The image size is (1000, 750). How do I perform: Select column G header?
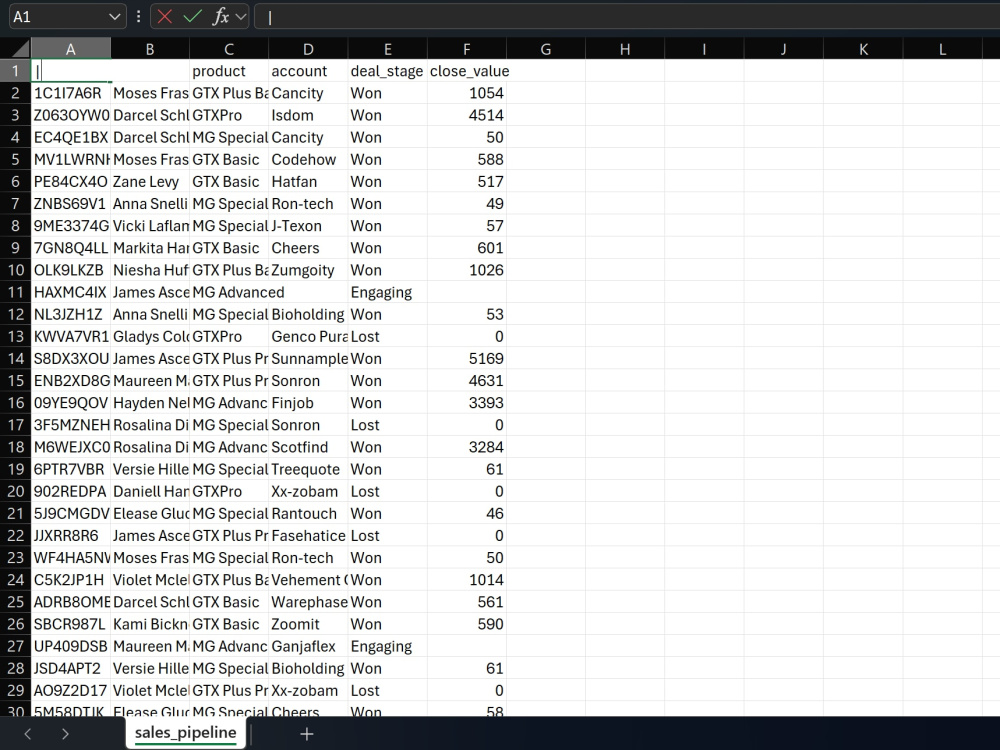546,49
